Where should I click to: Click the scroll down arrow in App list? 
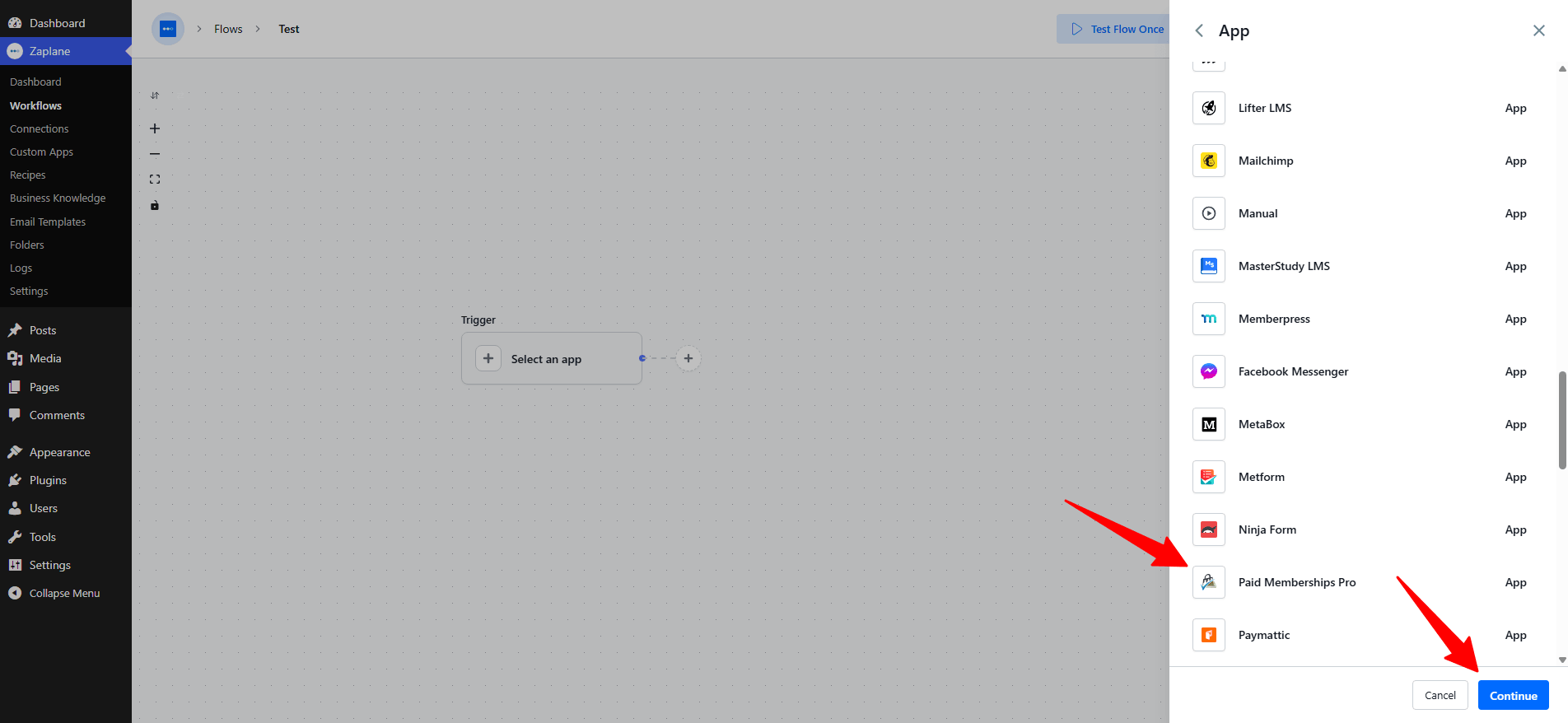1562,660
